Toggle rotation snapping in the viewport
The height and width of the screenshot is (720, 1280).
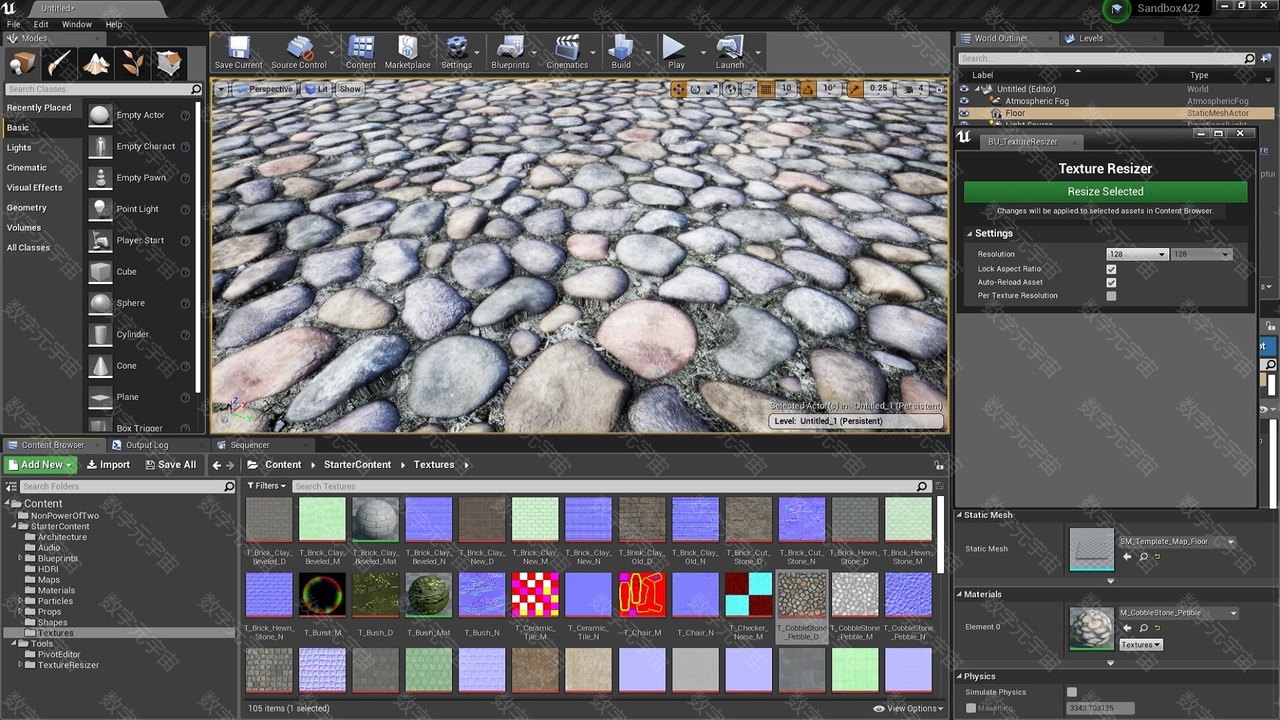pyautogui.click(x=808, y=89)
